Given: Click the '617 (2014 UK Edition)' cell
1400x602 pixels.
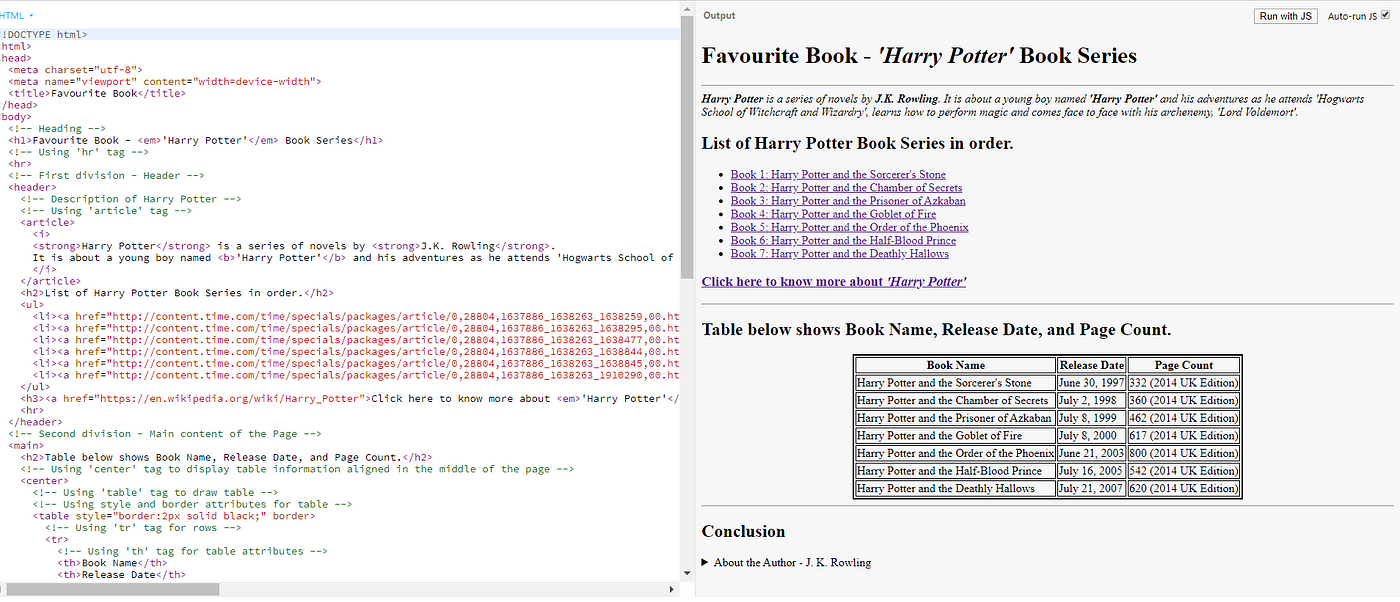Looking at the screenshot, I should (x=1184, y=435).
